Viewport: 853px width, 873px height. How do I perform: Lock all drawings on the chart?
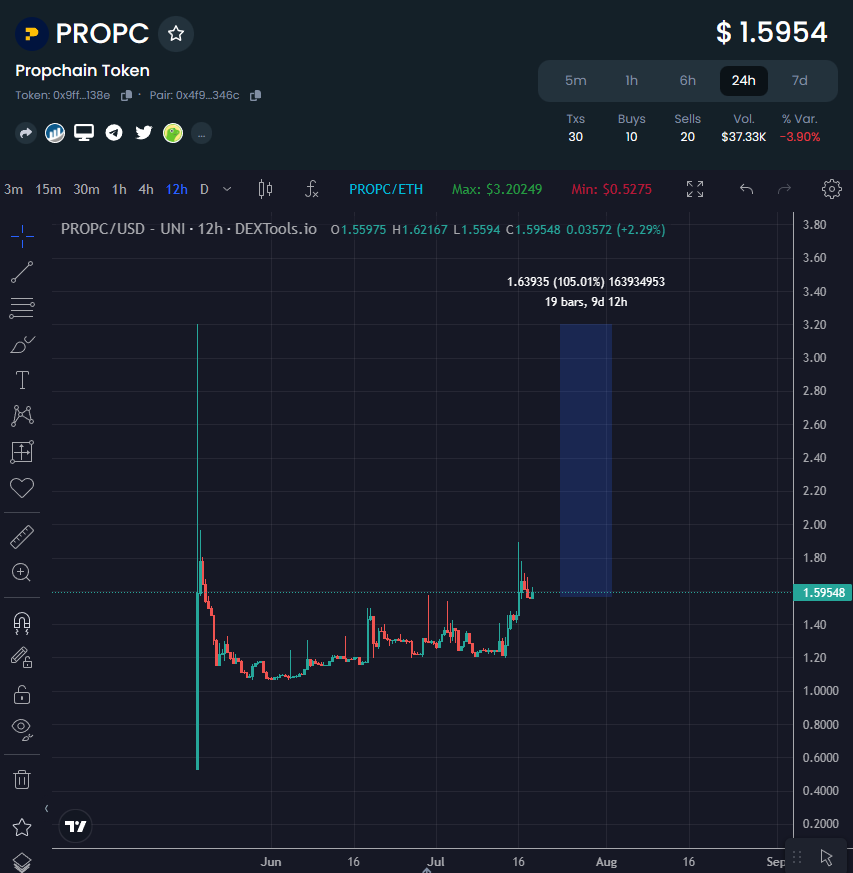pos(22,694)
